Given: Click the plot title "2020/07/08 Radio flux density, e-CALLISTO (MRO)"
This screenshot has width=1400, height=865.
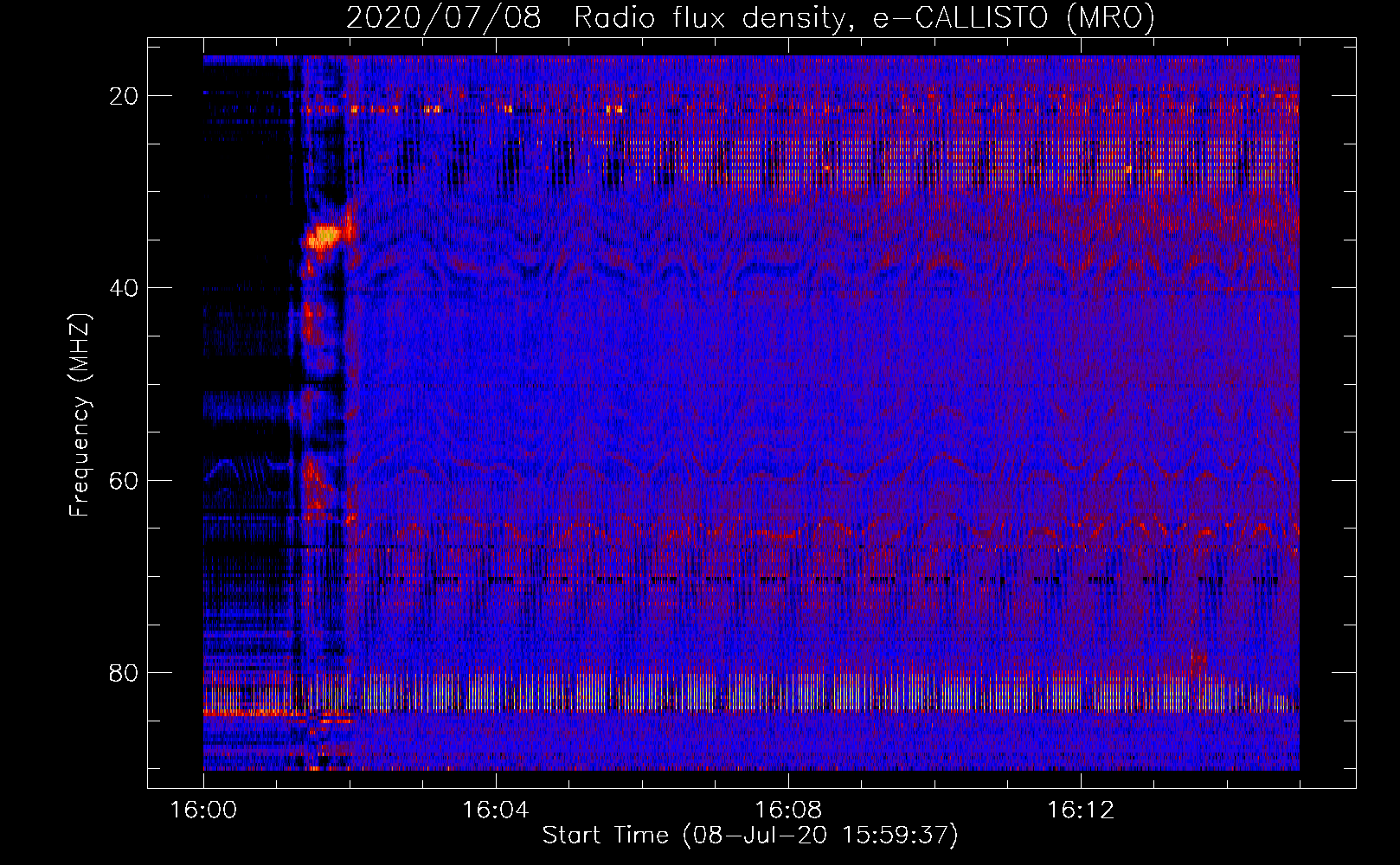Looking at the screenshot, I should pos(750,17).
